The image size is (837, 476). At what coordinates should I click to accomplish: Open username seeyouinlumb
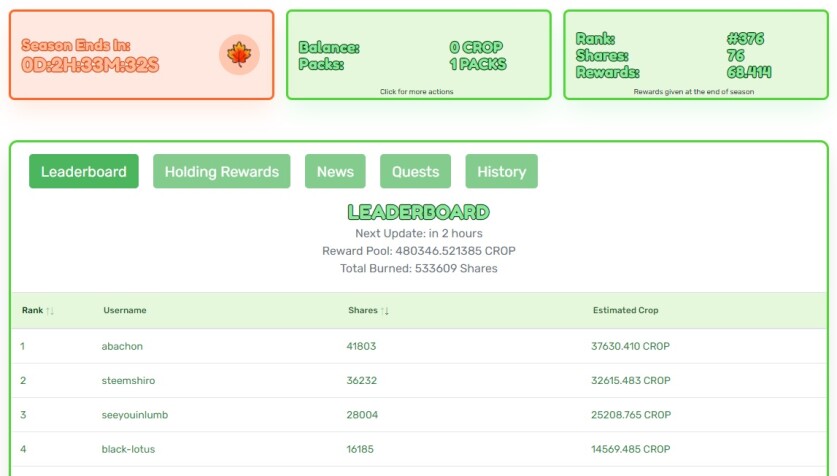135,415
